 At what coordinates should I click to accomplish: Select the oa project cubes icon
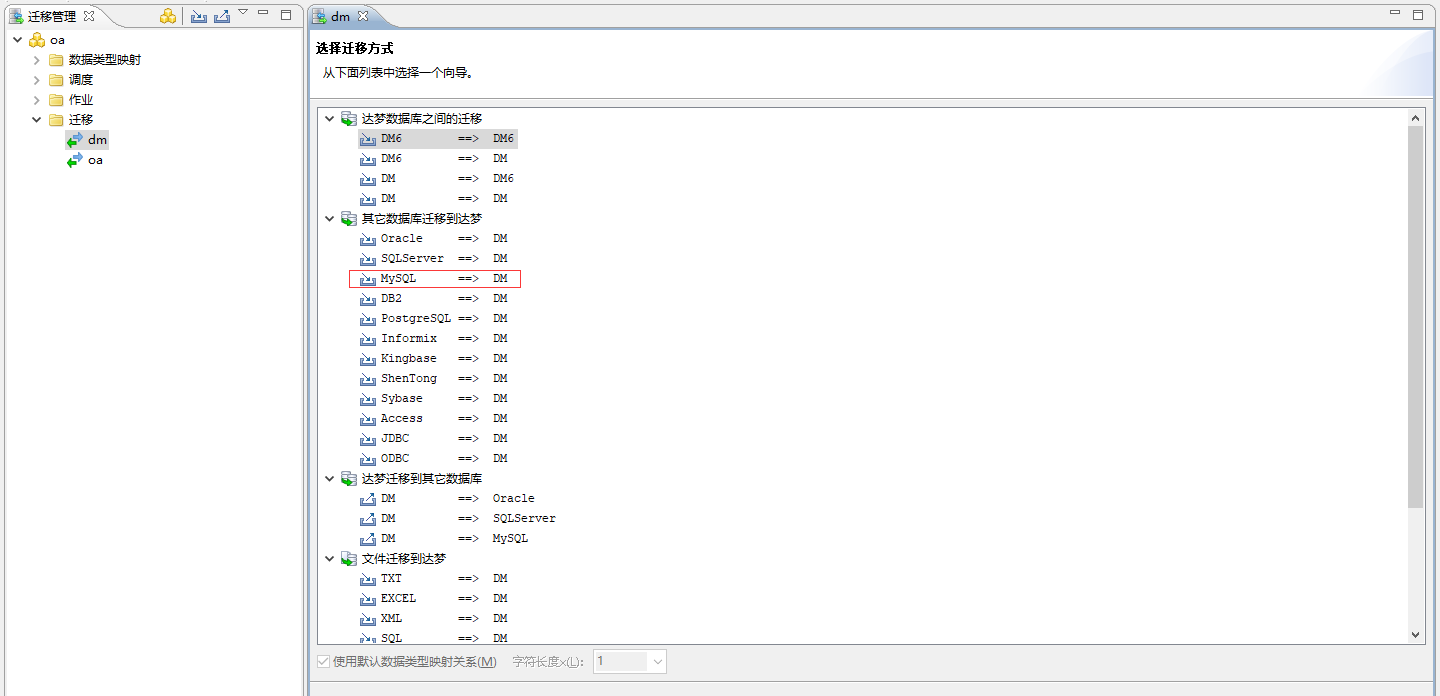click(37, 40)
